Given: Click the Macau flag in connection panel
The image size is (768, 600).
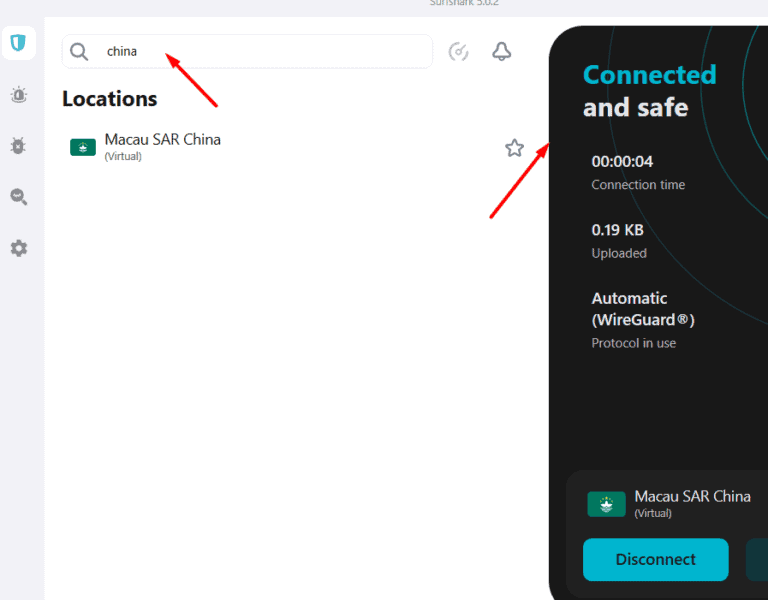Looking at the screenshot, I should (606, 504).
